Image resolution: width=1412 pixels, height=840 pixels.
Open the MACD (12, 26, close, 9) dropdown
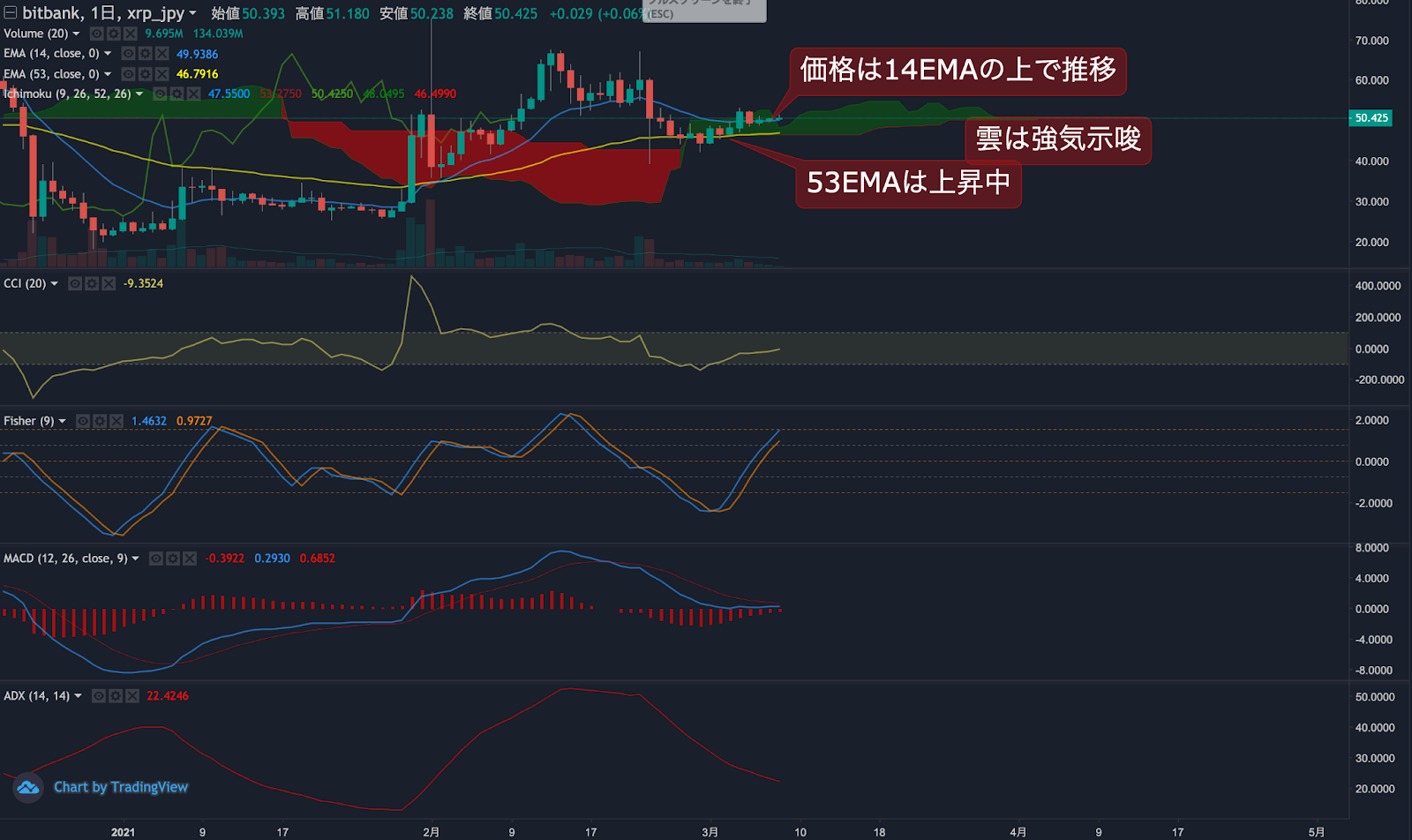136,559
